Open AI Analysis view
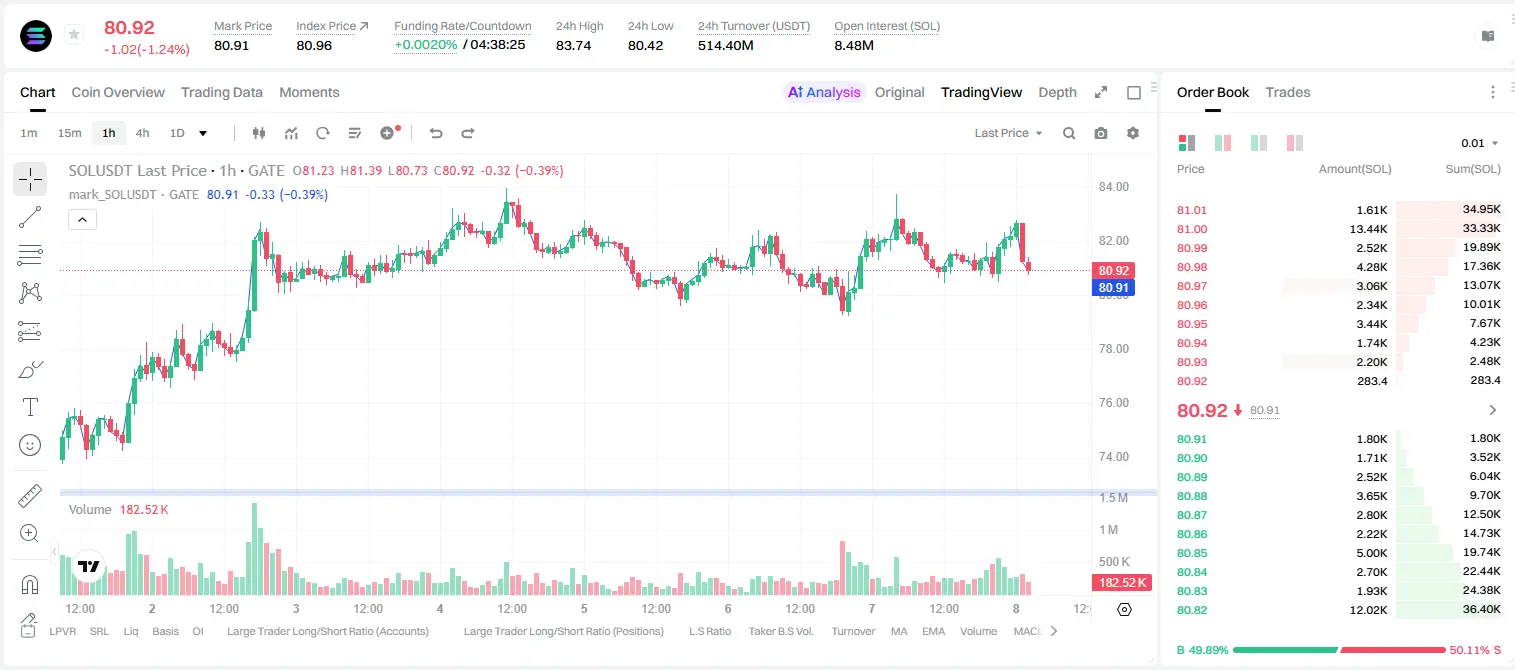1515x670 pixels. [824, 92]
